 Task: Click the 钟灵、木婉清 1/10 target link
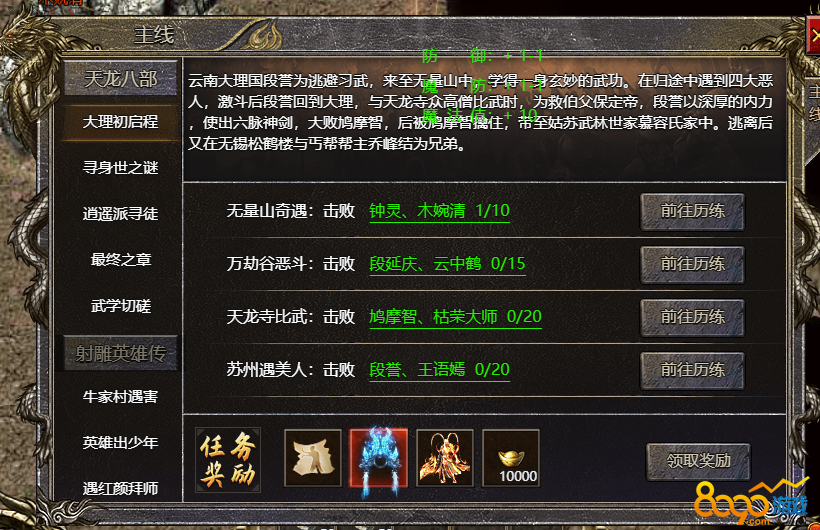(439, 211)
